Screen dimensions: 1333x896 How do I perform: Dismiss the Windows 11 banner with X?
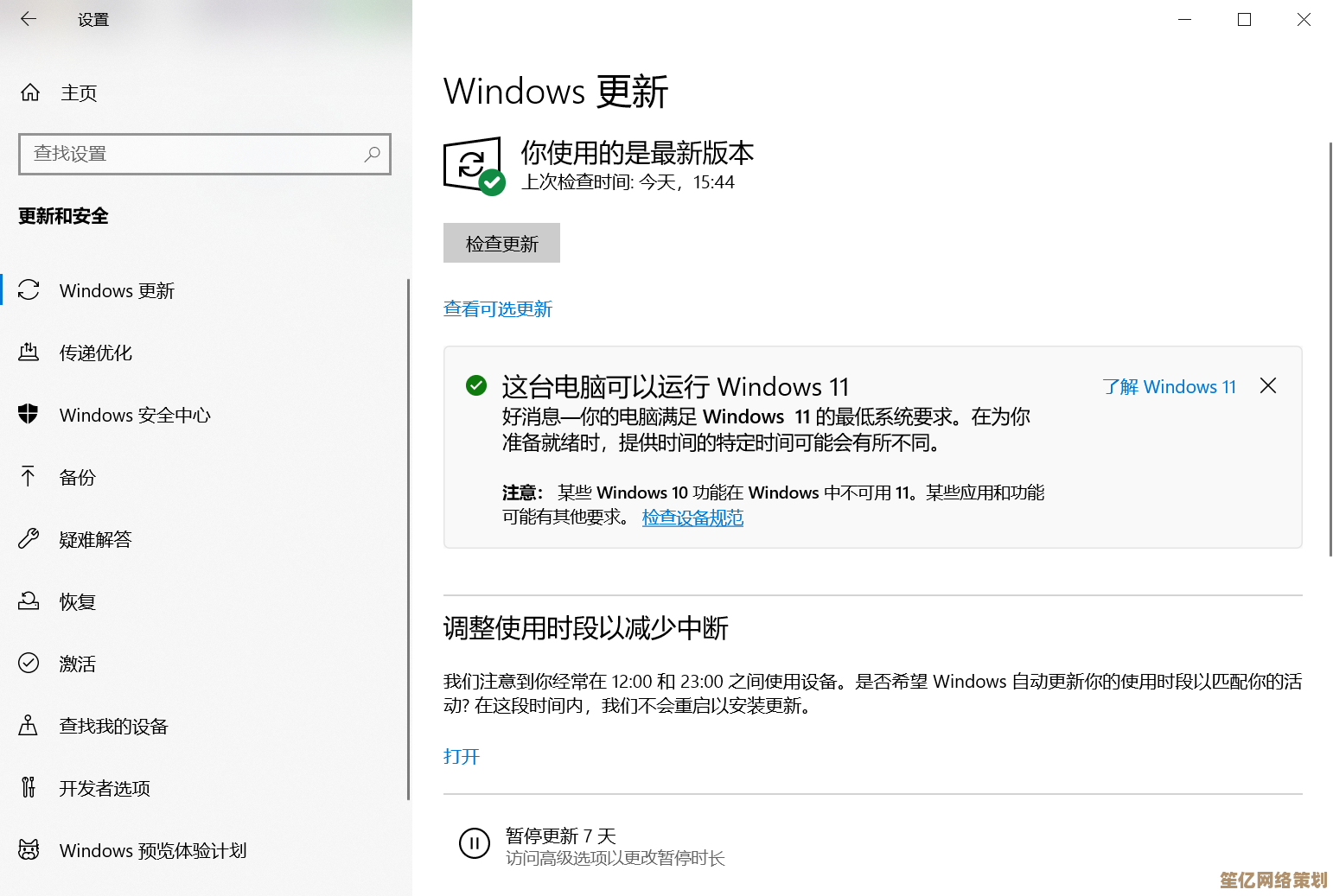tap(1268, 385)
